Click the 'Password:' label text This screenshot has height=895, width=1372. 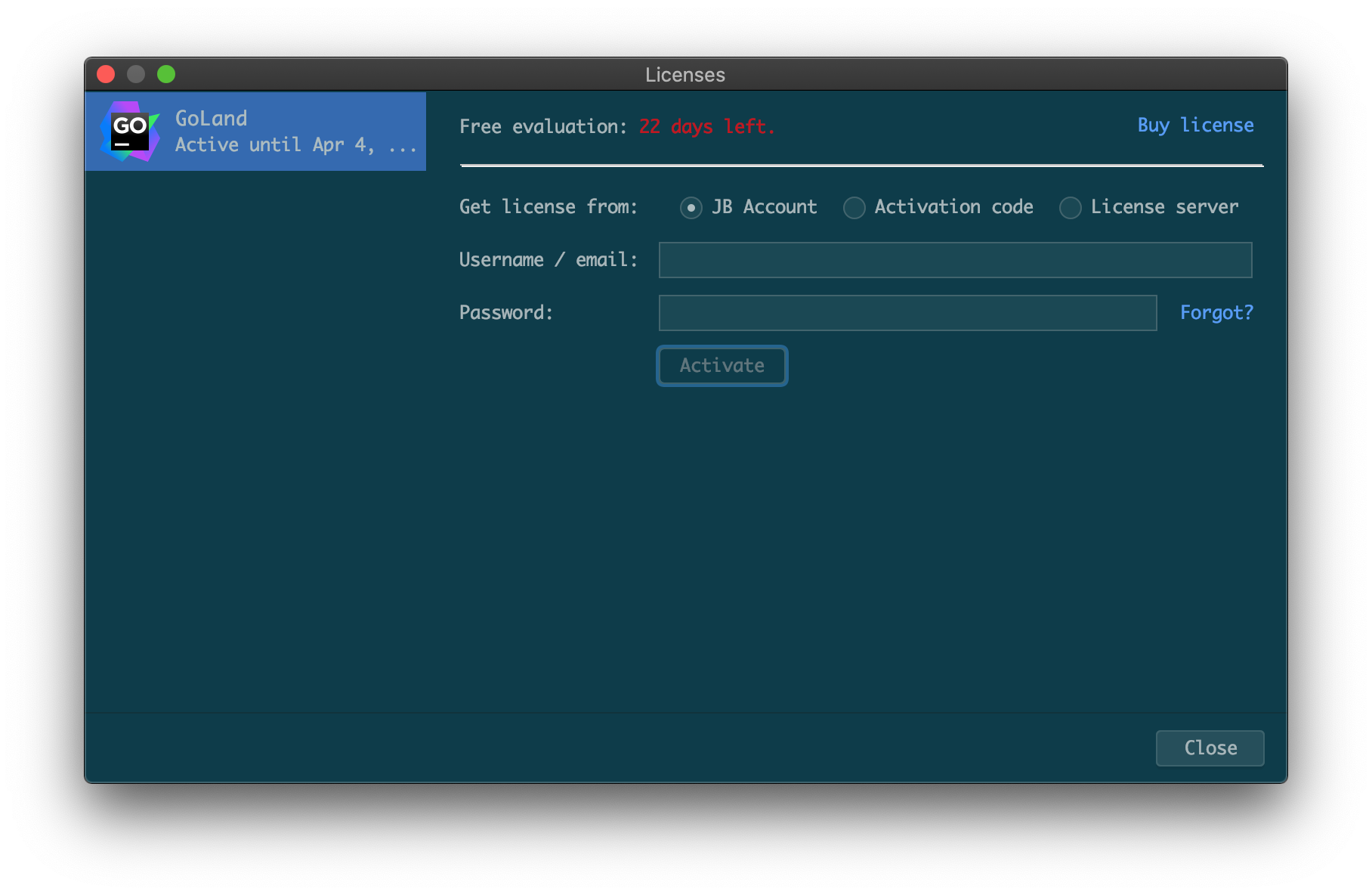tap(506, 313)
